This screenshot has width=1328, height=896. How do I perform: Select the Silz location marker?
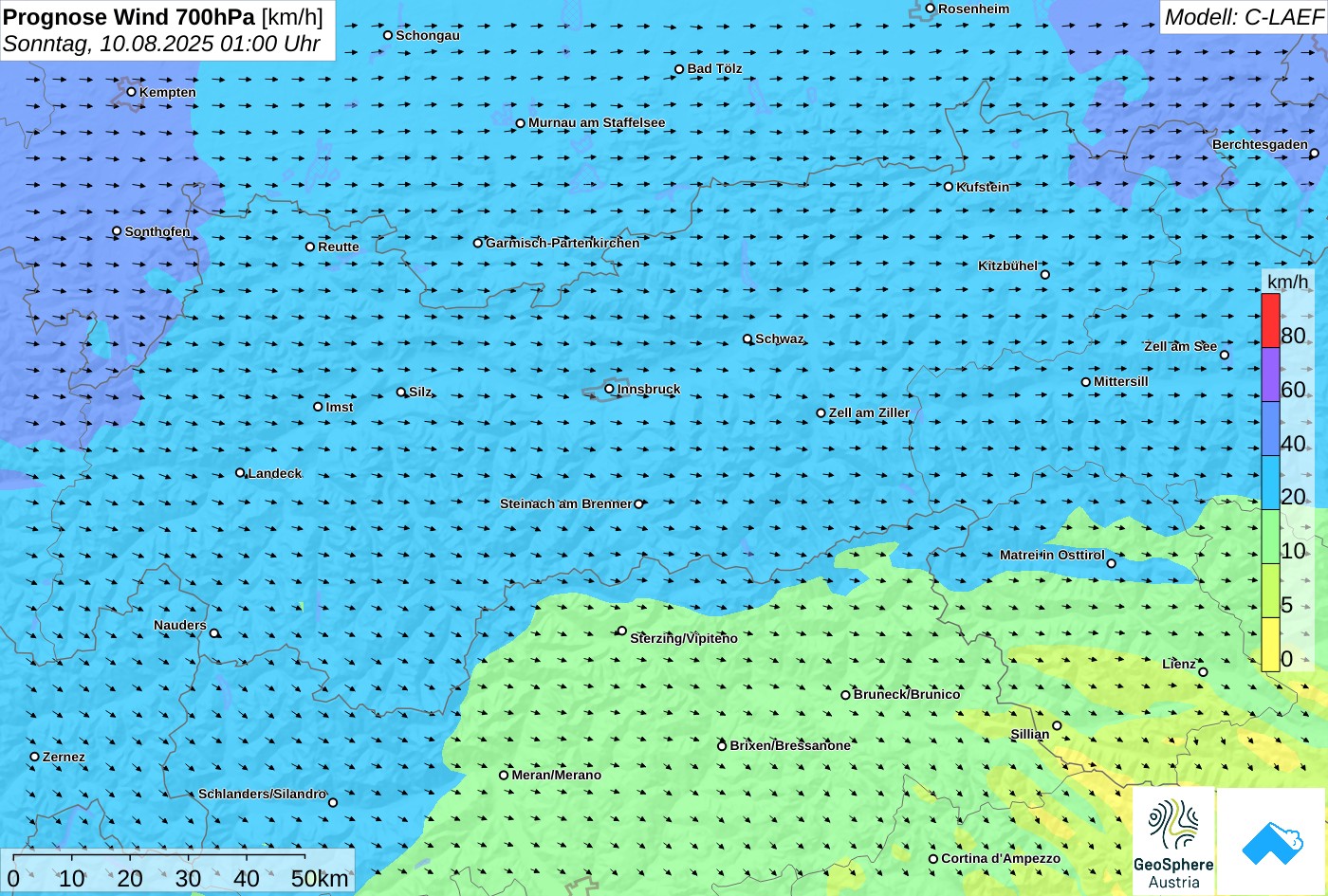(401, 392)
